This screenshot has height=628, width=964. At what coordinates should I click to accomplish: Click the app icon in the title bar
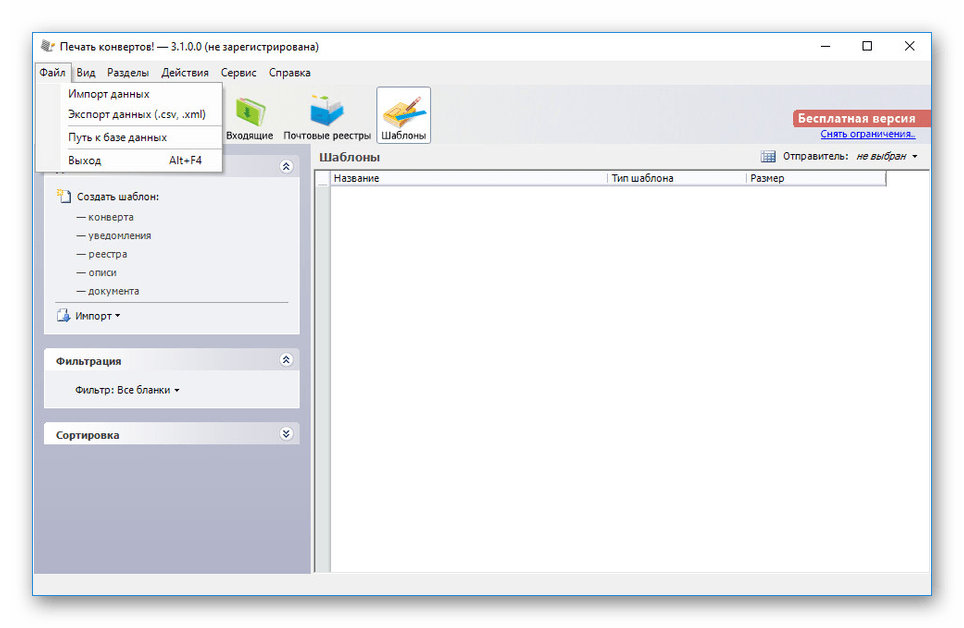pos(48,46)
